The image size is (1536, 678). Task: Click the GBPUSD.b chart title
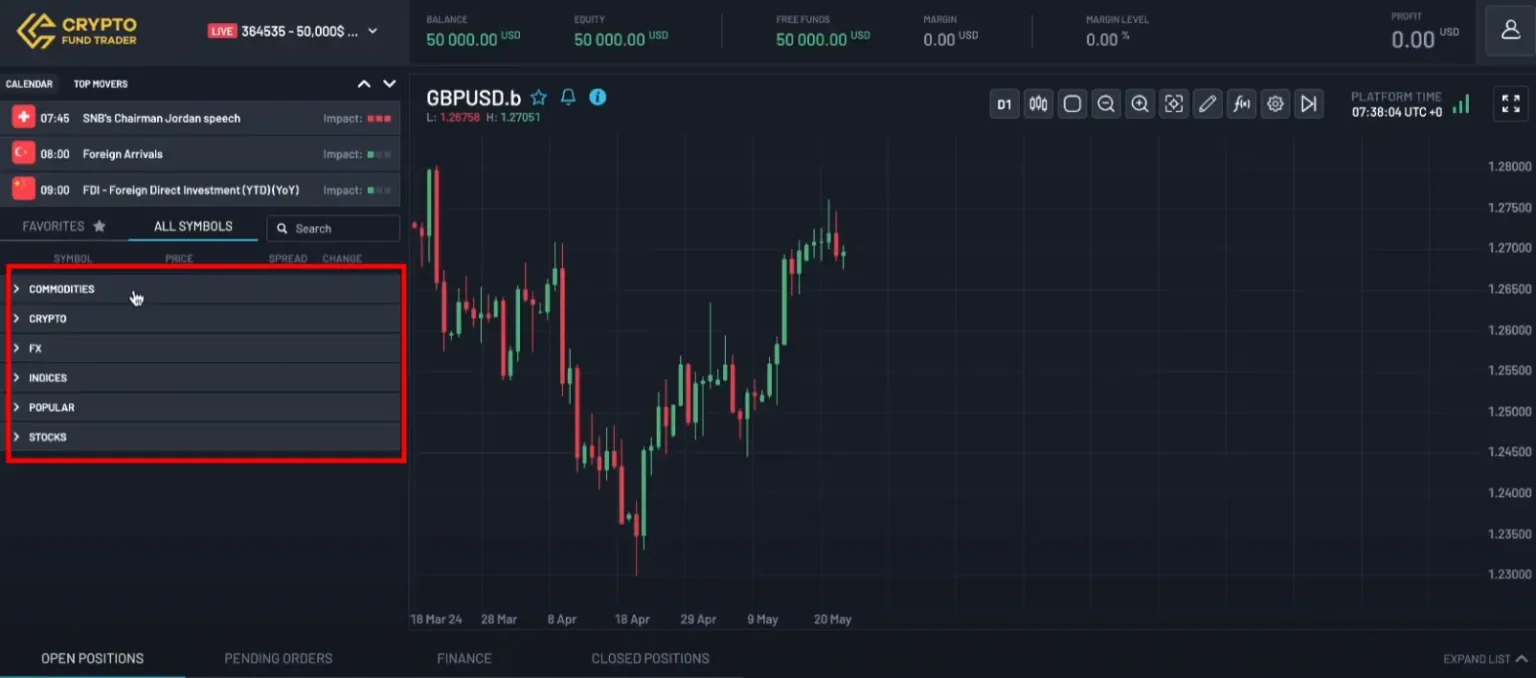pos(474,98)
